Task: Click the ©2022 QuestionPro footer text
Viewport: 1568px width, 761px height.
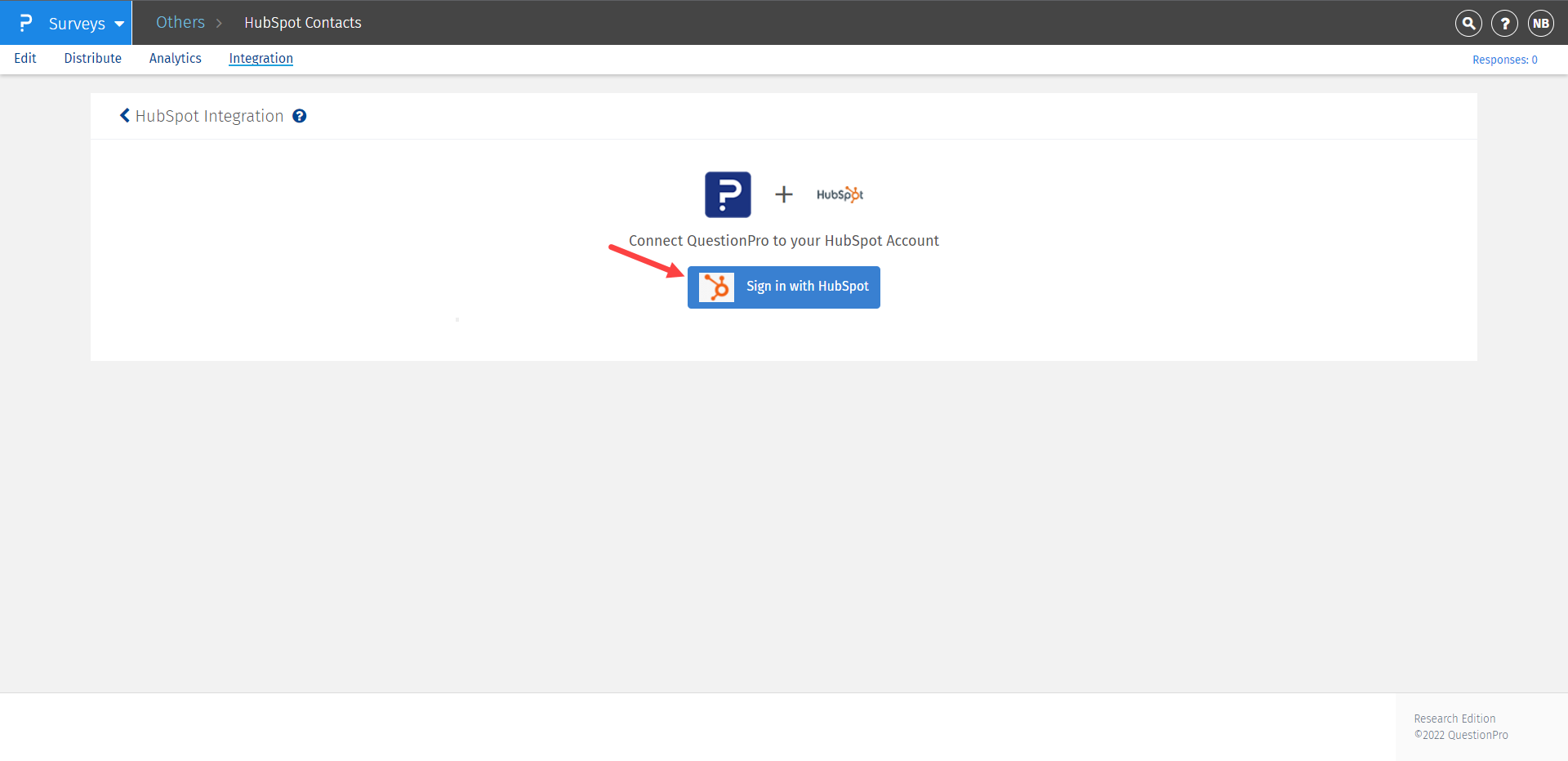Action: pos(1461,735)
